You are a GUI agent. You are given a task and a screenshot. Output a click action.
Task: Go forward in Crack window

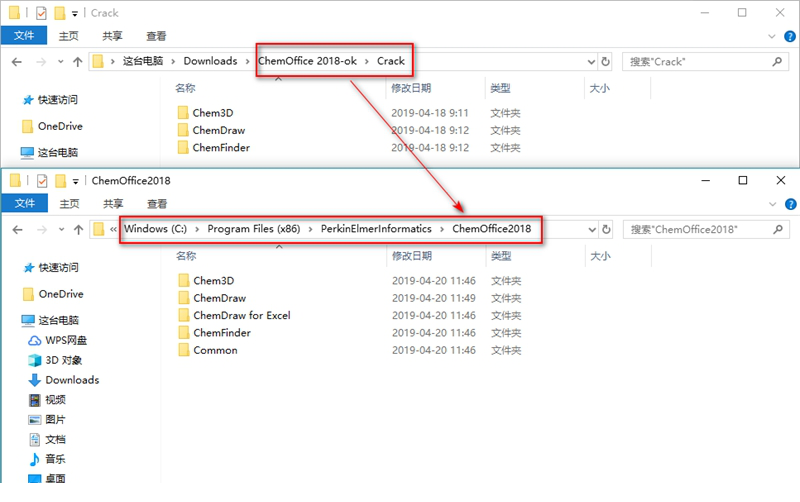[41, 62]
